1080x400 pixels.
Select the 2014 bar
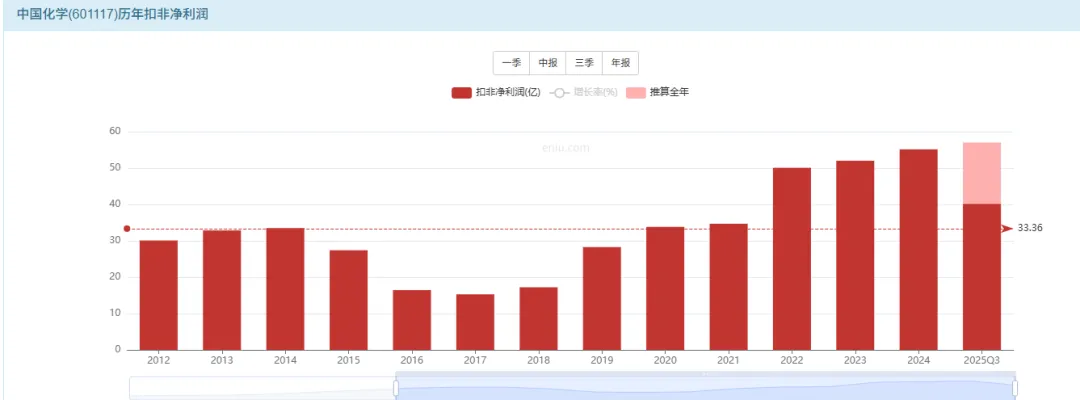[285, 289]
